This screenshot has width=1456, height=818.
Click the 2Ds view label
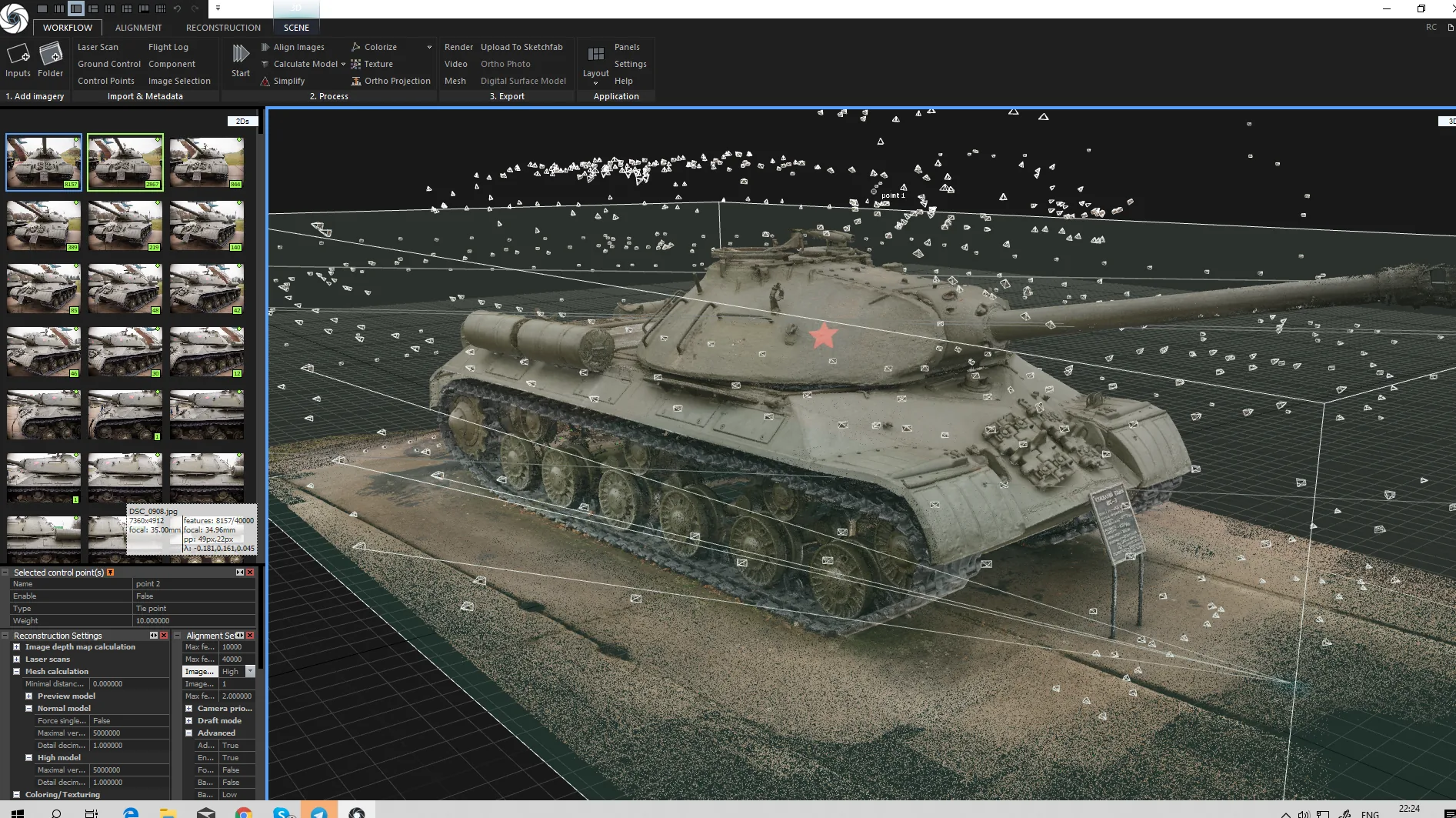point(242,122)
